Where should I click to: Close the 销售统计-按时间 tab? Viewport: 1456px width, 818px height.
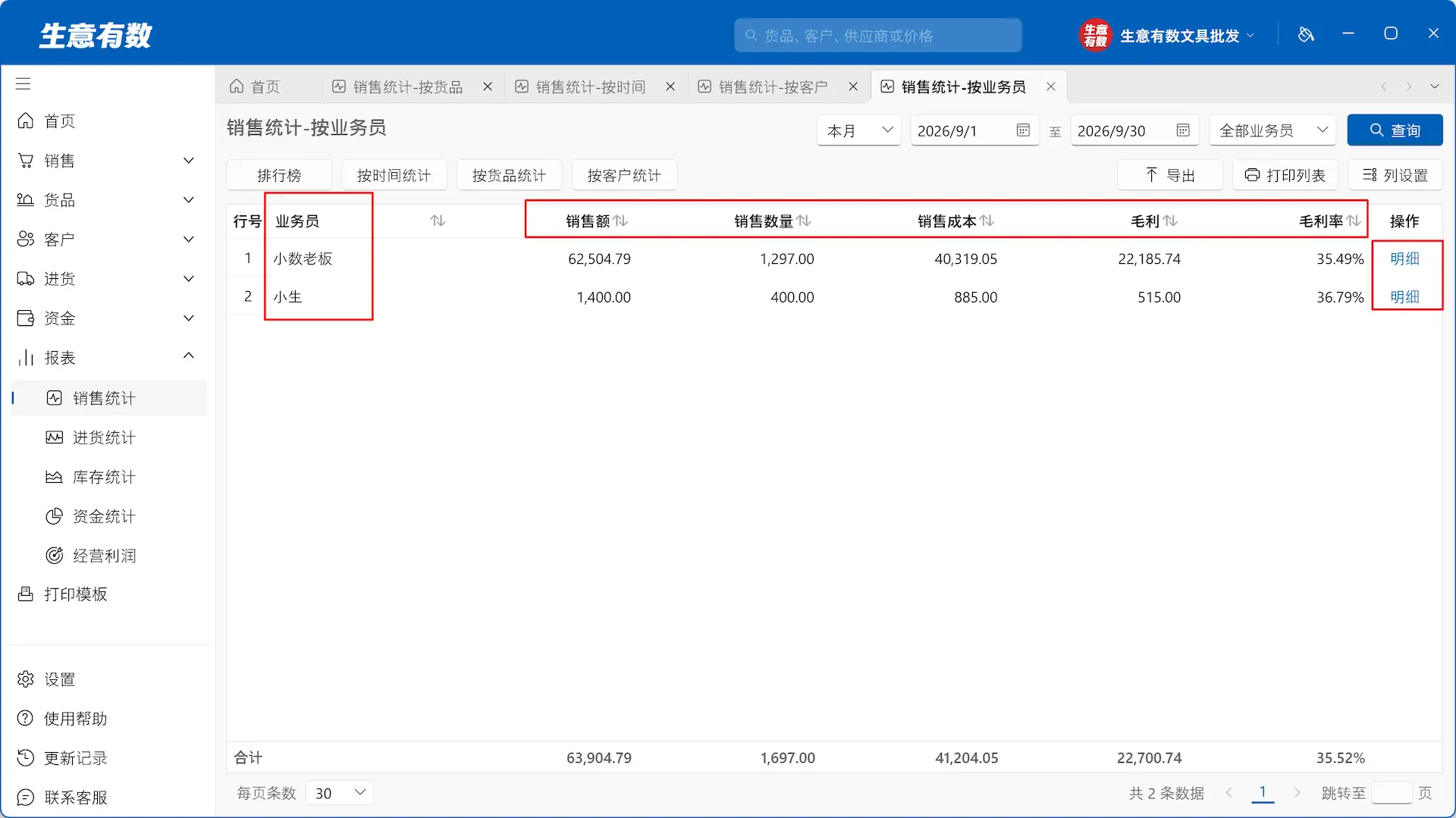[x=670, y=86]
